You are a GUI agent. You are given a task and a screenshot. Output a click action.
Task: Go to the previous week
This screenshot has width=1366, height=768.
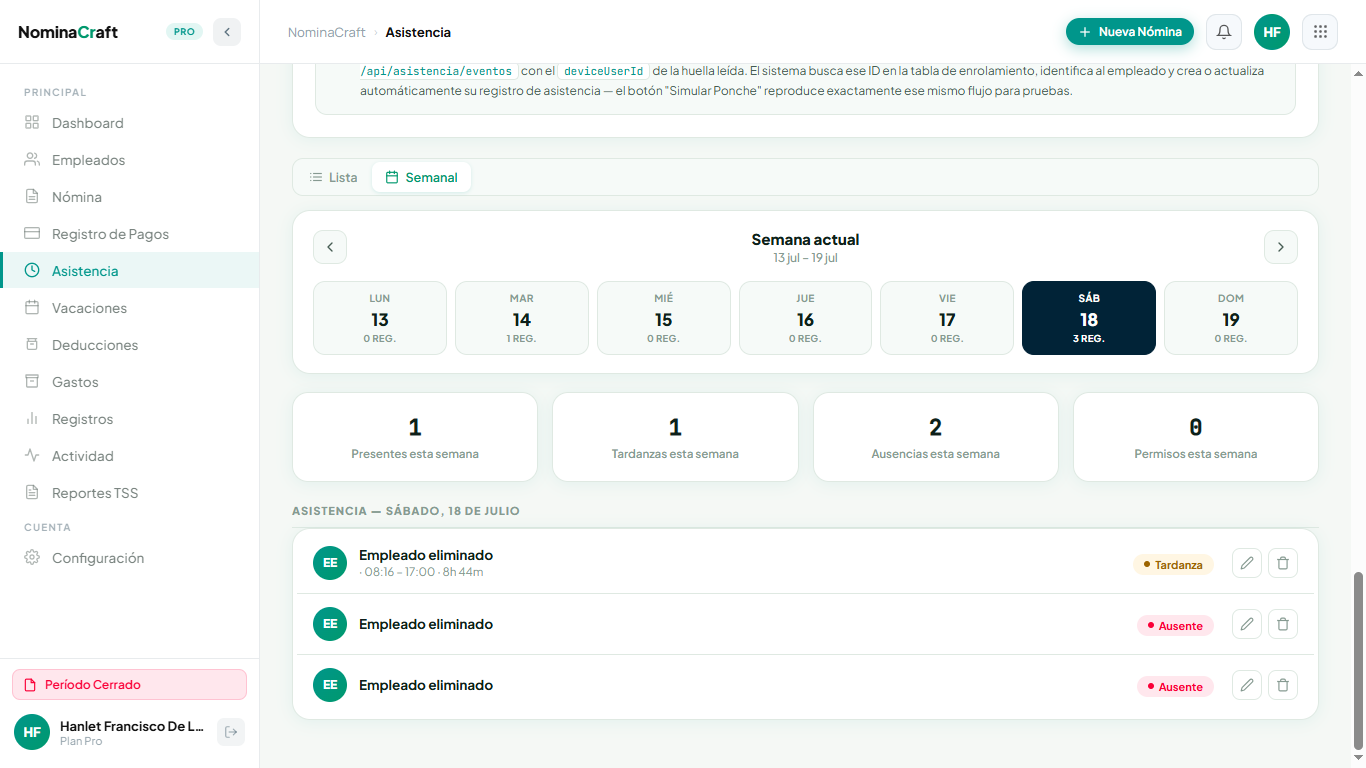pyautogui.click(x=330, y=247)
